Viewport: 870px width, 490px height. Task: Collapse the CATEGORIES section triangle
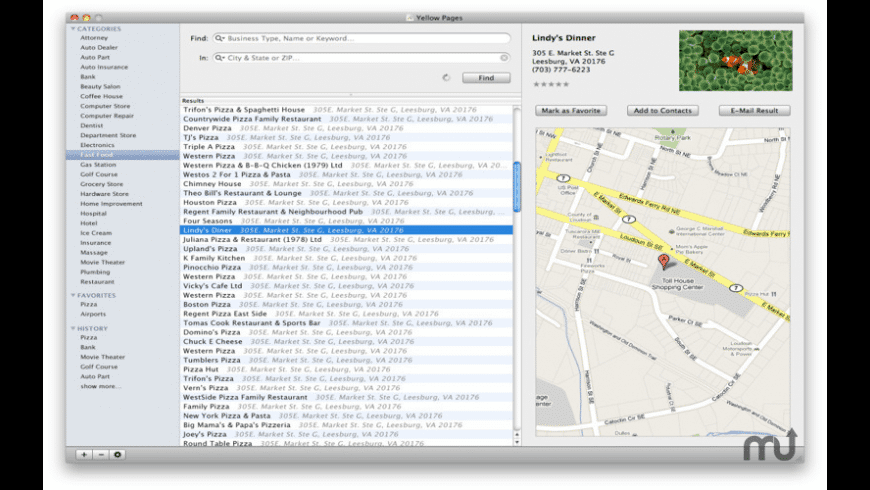73,29
